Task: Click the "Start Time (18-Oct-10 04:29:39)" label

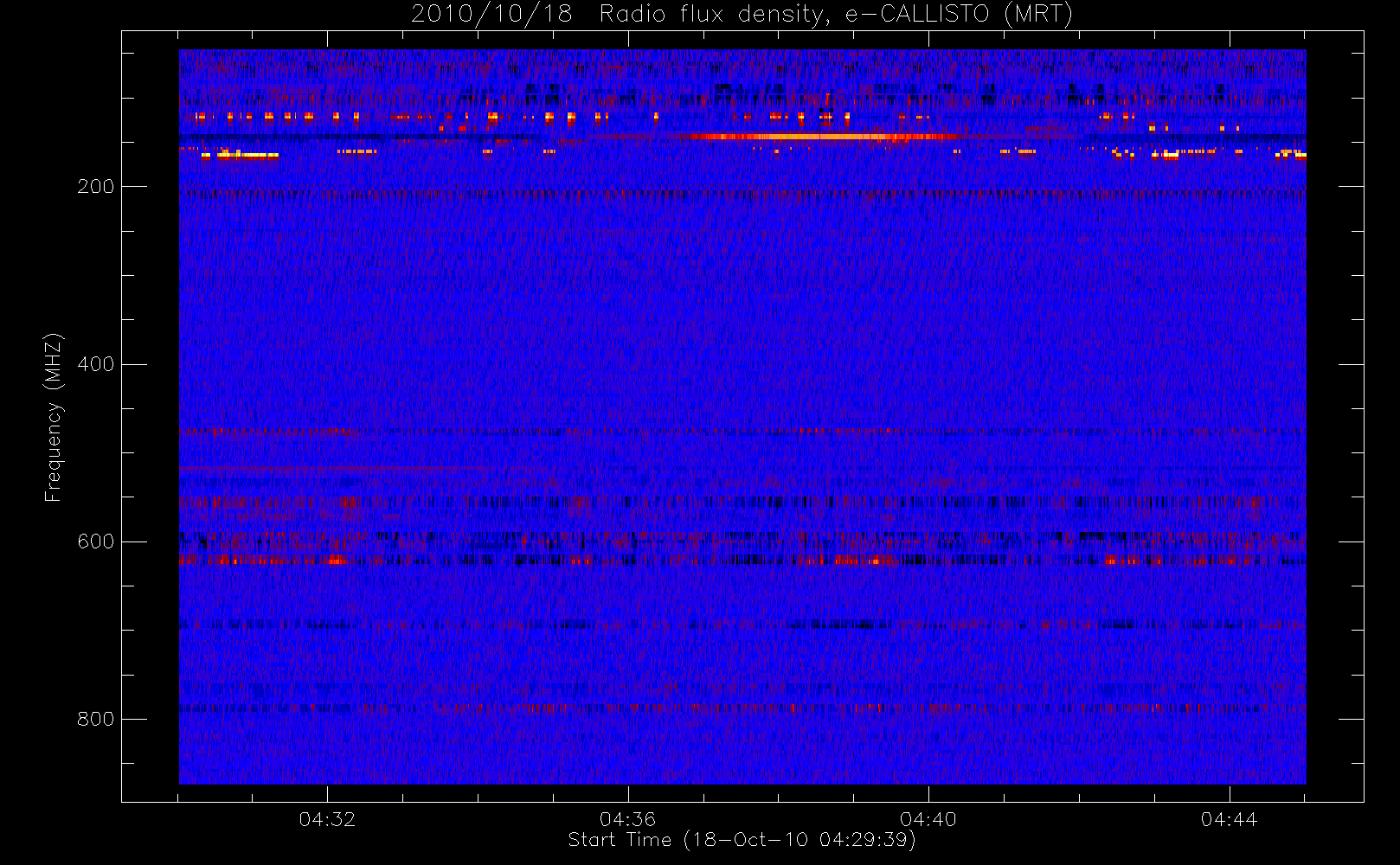Action: [742, 840]
